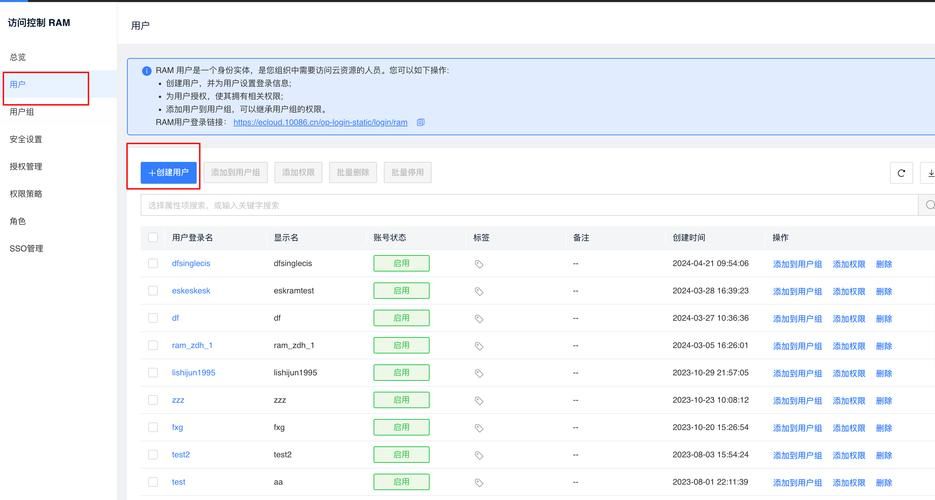Open SSO管理 in the sidebar

(x=26, y=249)
